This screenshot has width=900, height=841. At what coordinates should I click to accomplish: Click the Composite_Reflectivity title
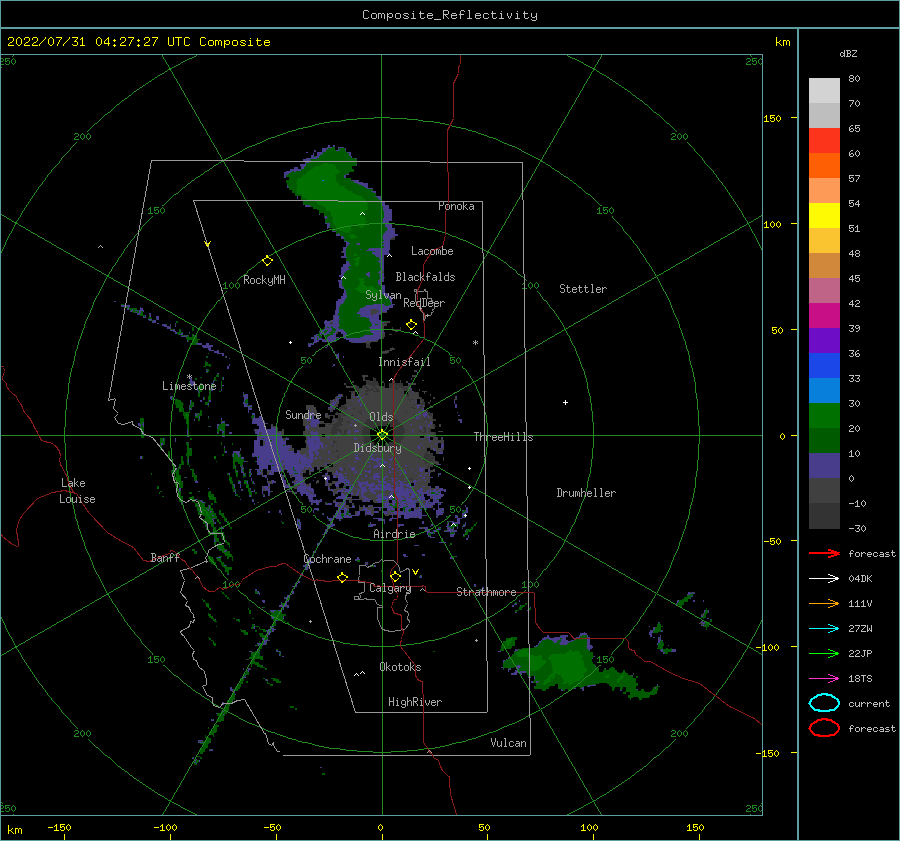449,15
